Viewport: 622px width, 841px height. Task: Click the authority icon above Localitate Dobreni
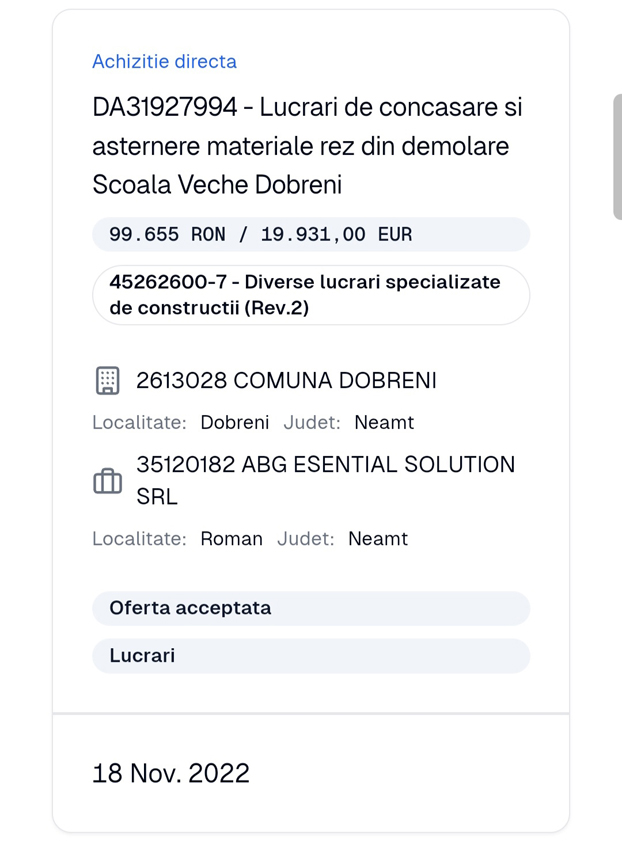[x=107, y=380]
